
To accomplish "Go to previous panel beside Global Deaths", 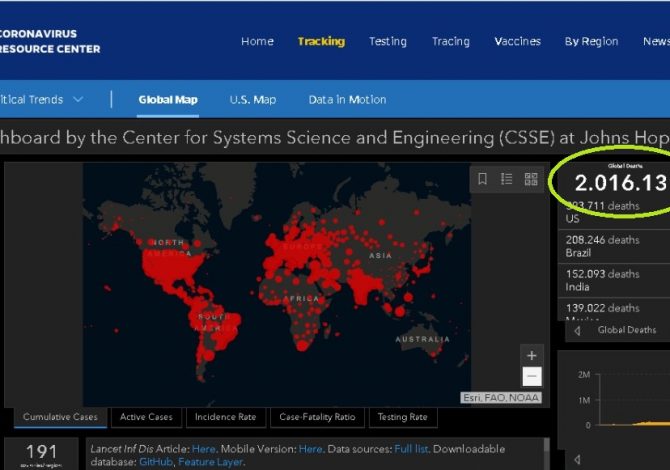I will (x=577, y=331).
